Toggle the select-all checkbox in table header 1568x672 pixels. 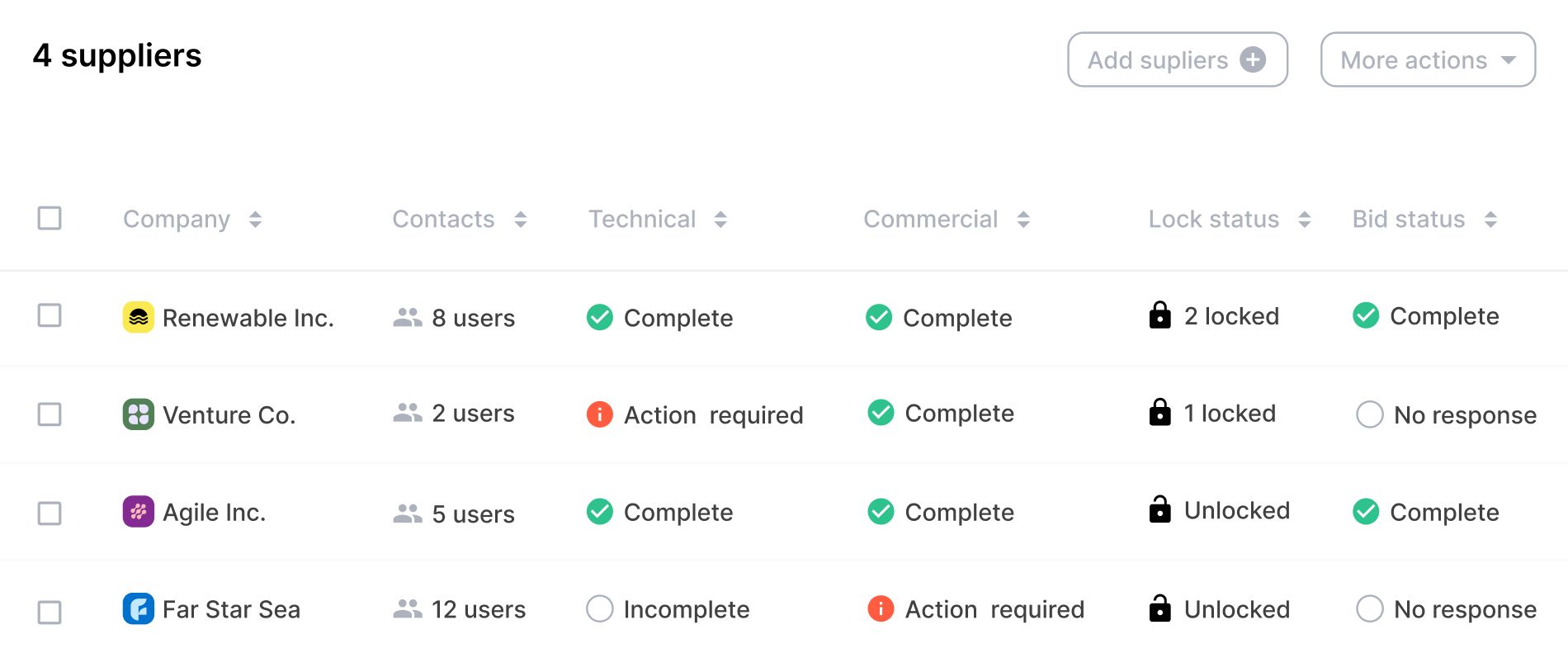[x=50, y=218]
